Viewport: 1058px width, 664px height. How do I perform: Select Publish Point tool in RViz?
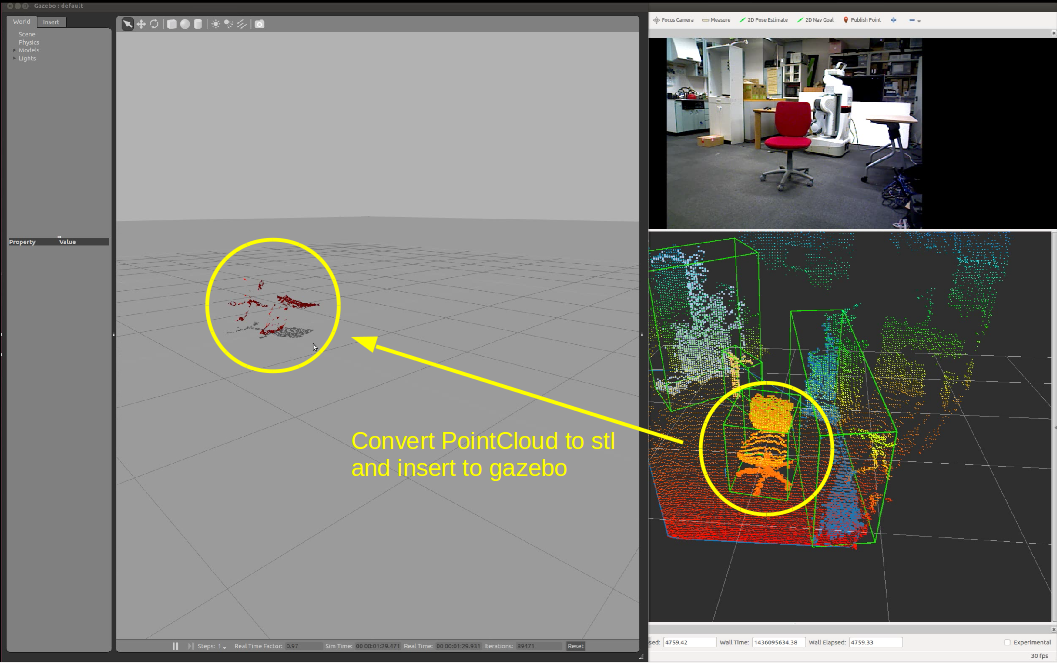[x=862, y=20]
